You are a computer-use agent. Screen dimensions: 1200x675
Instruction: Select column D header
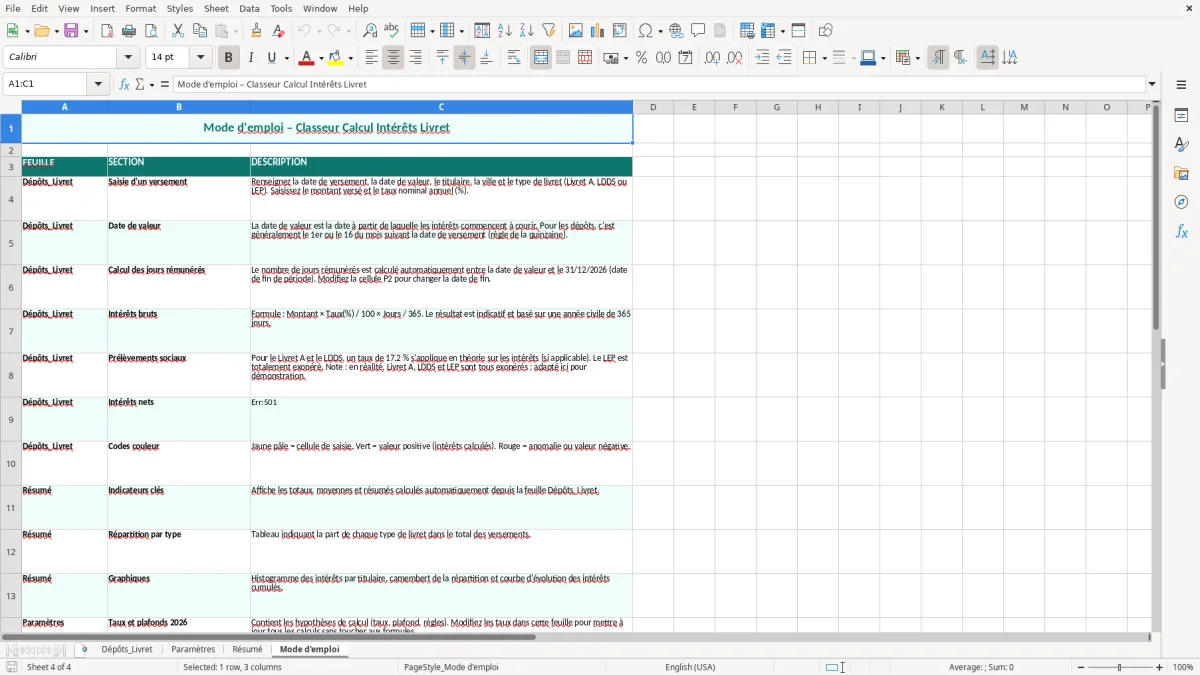[x=653, y=107]
